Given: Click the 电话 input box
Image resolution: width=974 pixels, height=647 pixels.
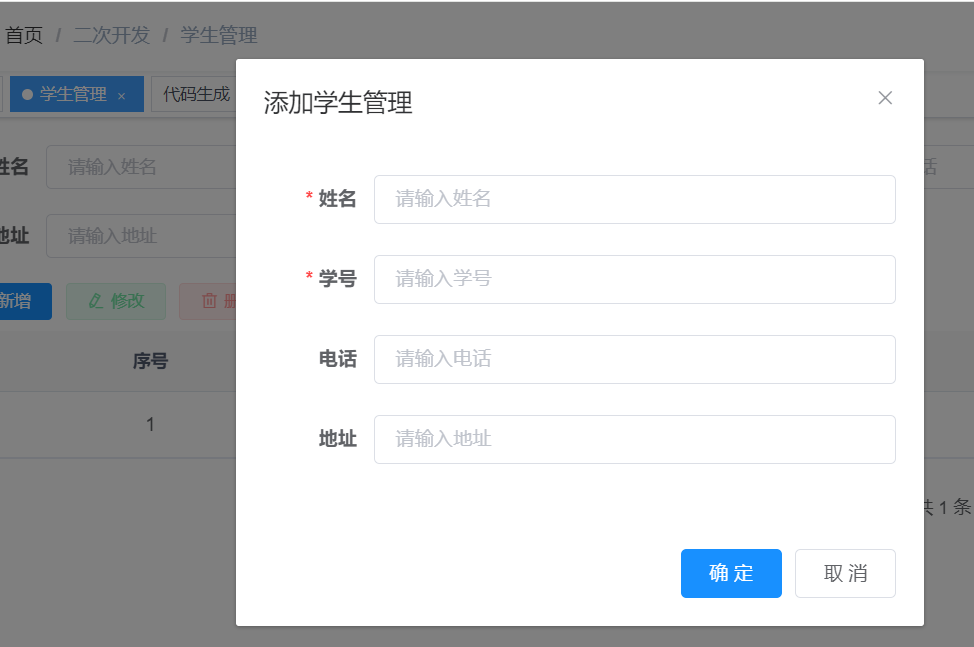Looking at the screenshot, I should (634, 359).
